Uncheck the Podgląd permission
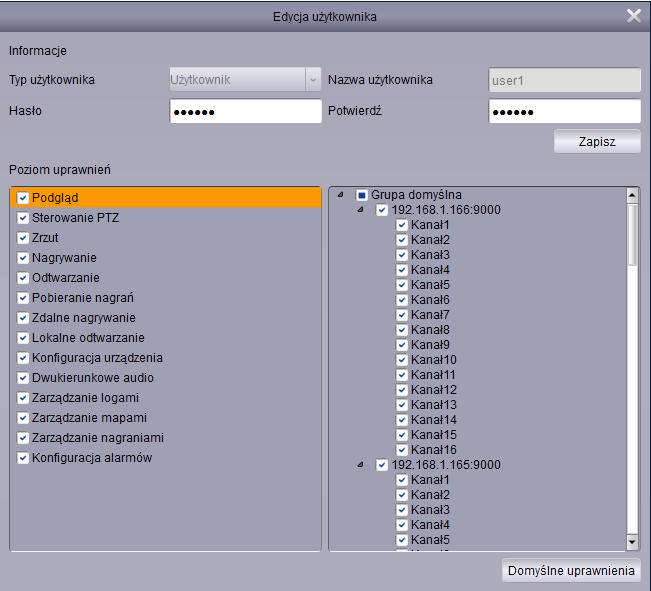Viewport: 651px width, 591px height. point(22,198)
